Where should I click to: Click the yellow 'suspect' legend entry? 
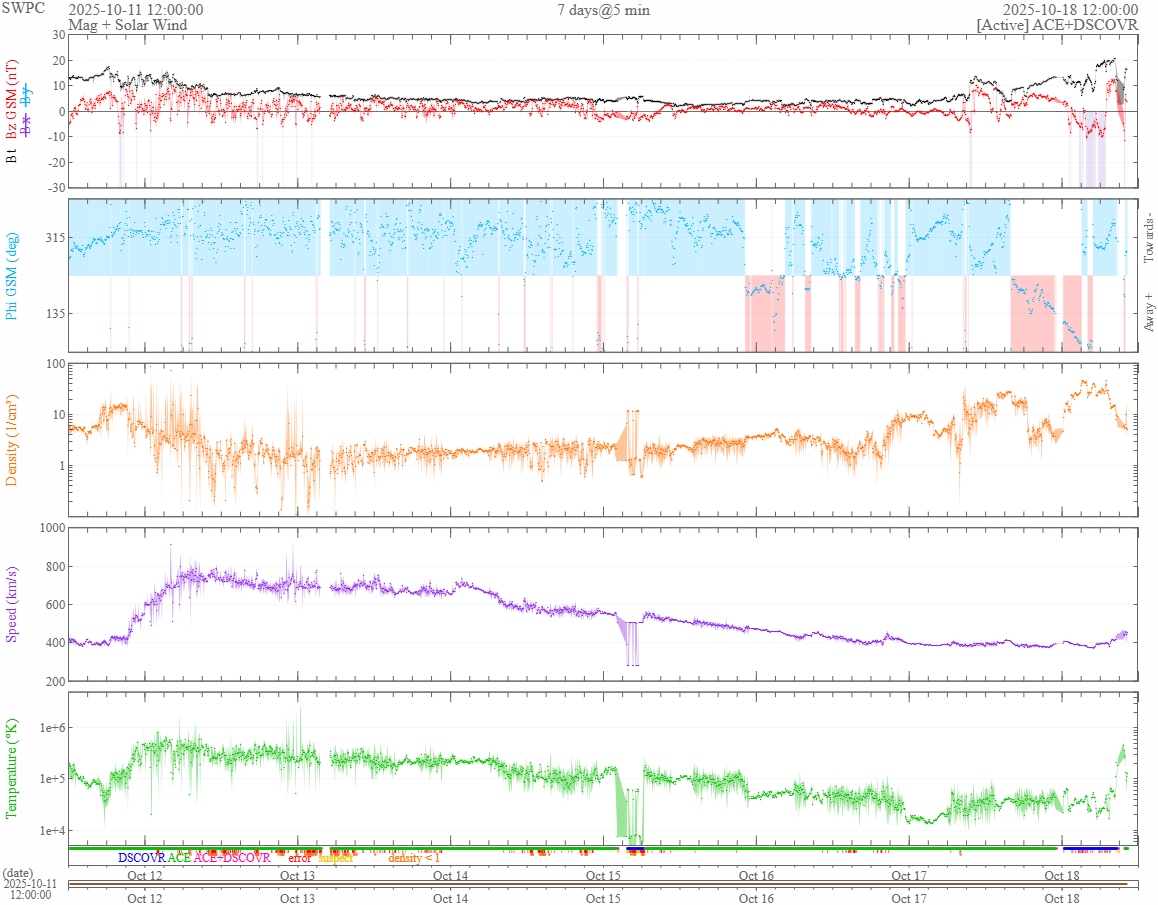tap(335, 858)
